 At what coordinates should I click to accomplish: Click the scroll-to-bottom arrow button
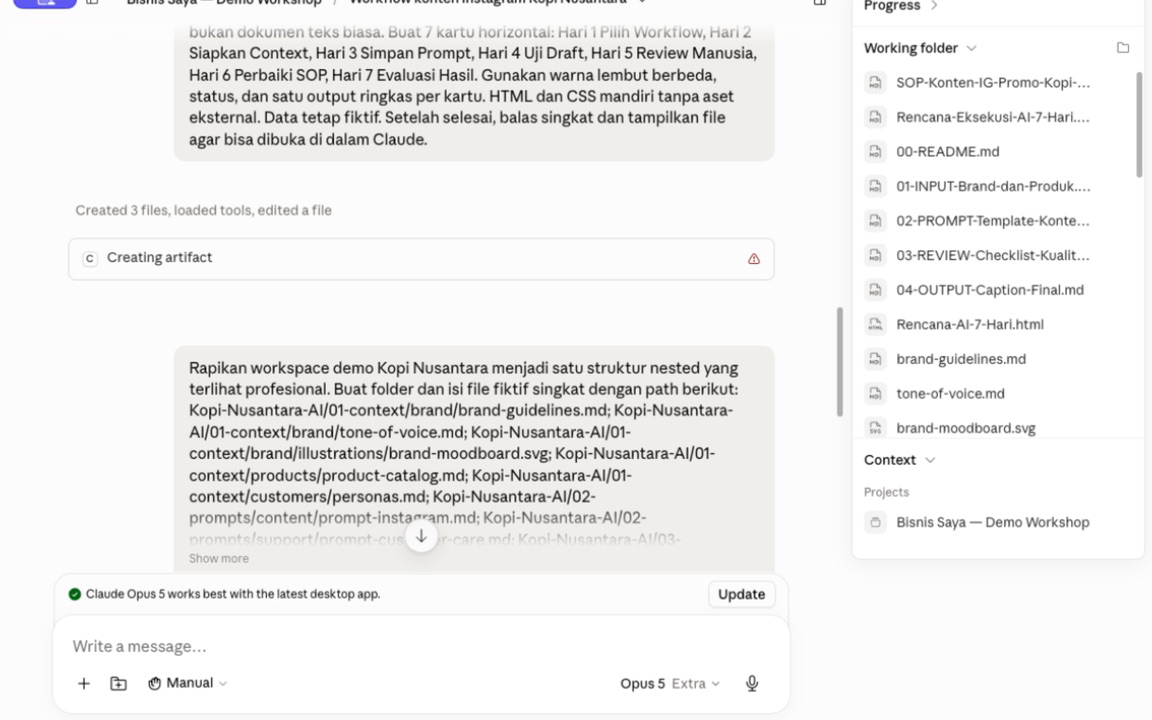coord(421,536)
